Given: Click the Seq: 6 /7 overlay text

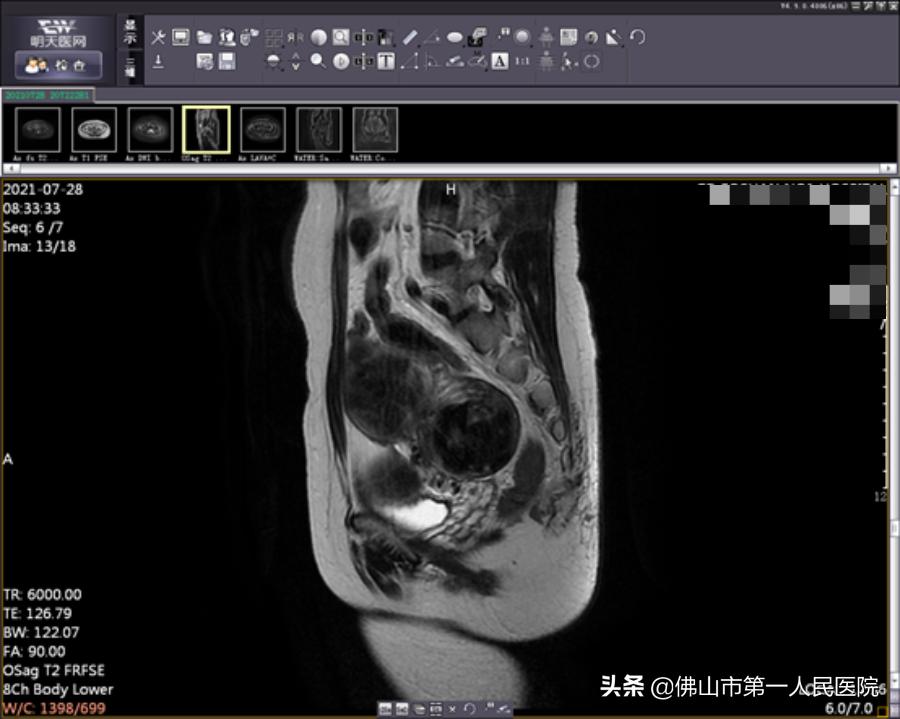Looking at the screenshot, I should [x=33, y=227].
